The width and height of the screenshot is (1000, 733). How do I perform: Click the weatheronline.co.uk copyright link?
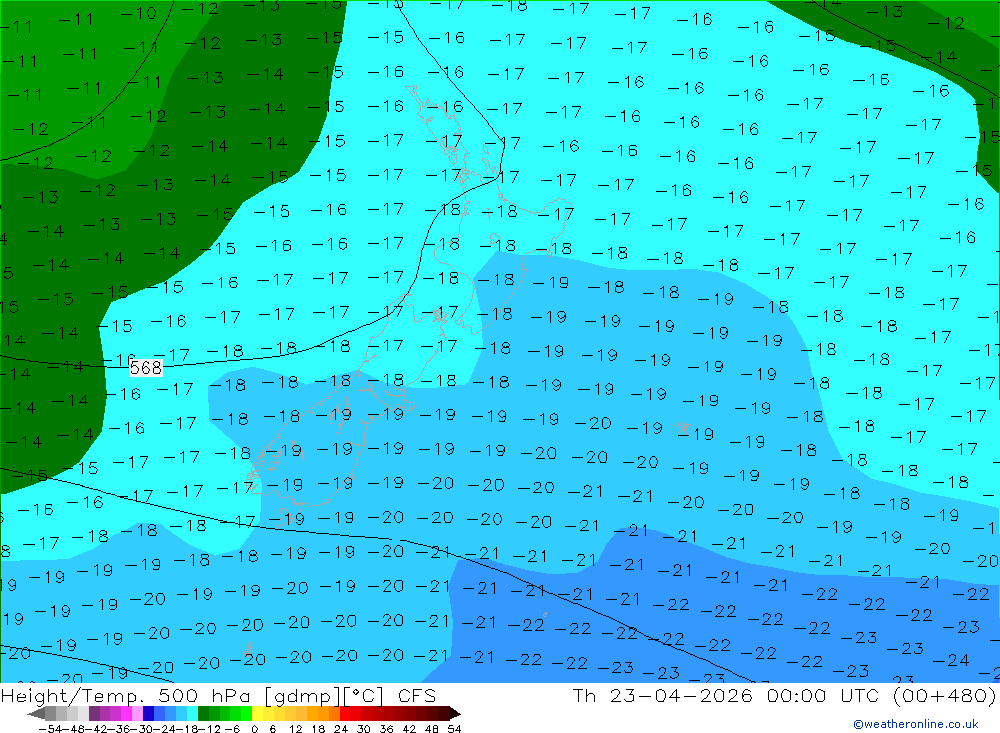tap(916, 724)
